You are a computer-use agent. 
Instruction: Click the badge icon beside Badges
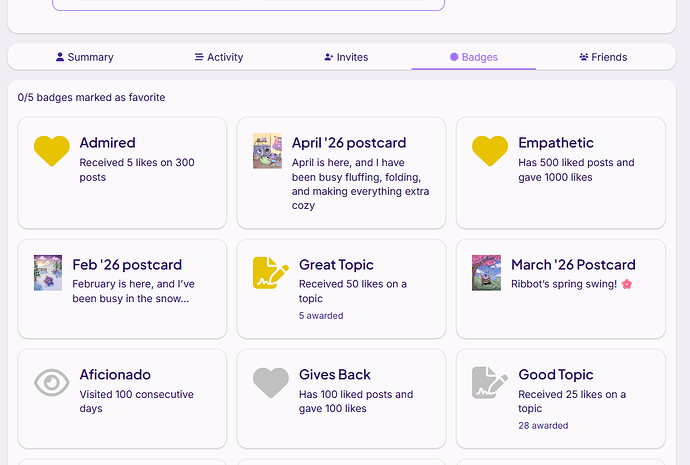[x=454, y=57]
